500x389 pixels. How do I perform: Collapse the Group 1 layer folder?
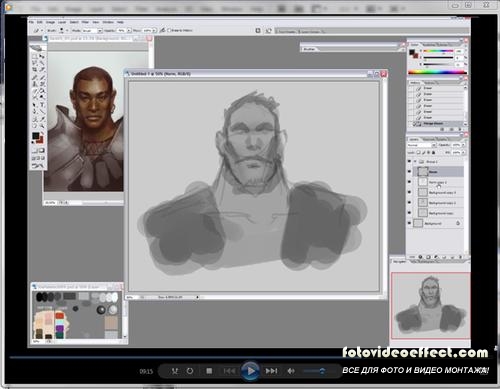(415, 161)
